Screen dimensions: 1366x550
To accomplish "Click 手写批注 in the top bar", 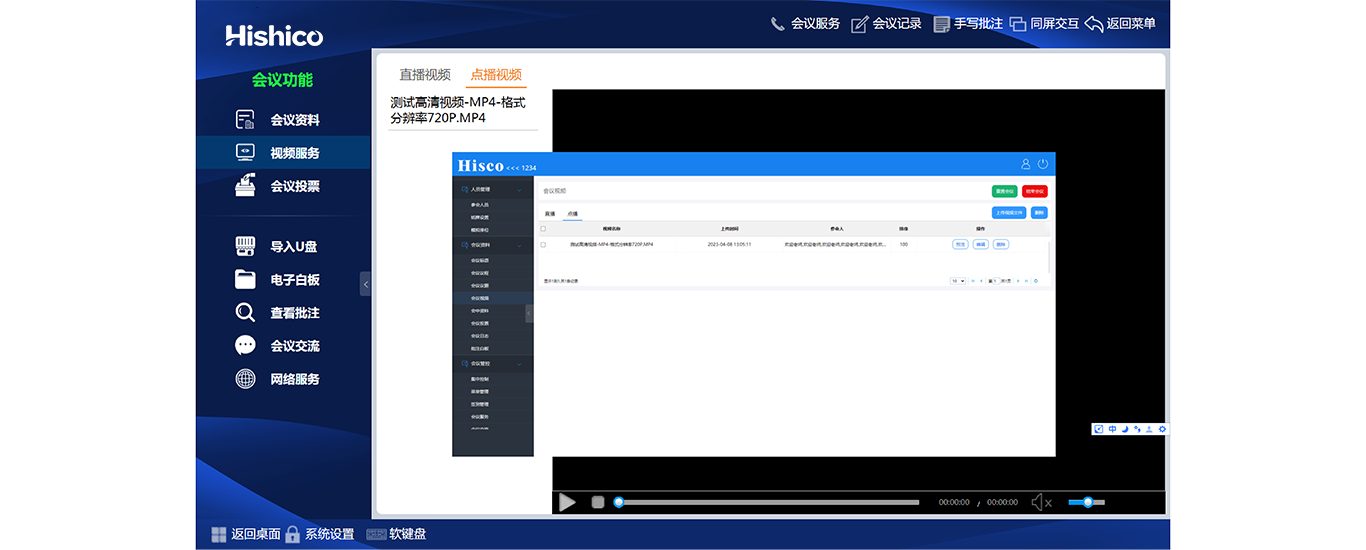I will 967,24.
